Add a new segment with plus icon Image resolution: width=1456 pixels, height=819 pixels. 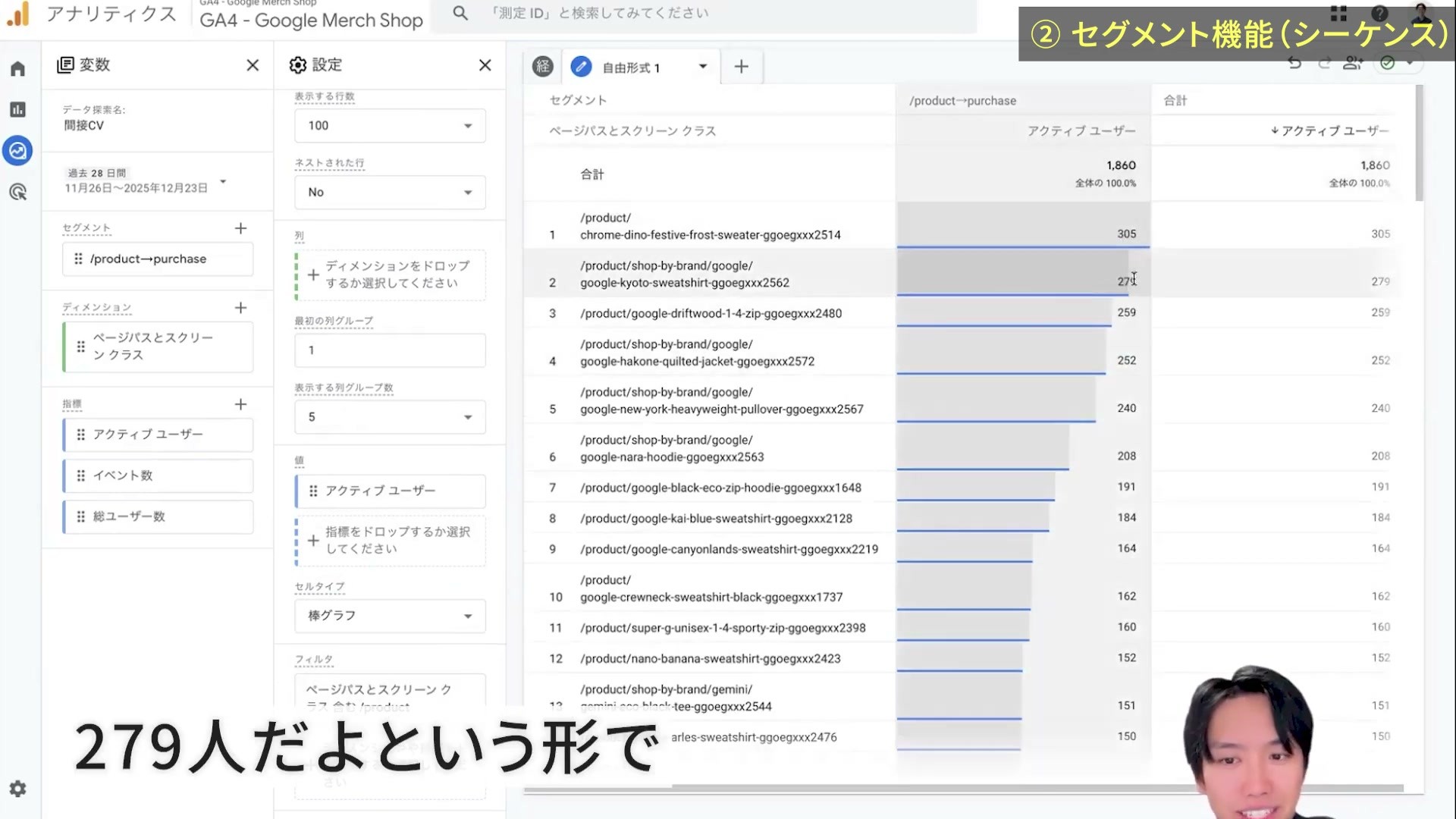[240, 228]
